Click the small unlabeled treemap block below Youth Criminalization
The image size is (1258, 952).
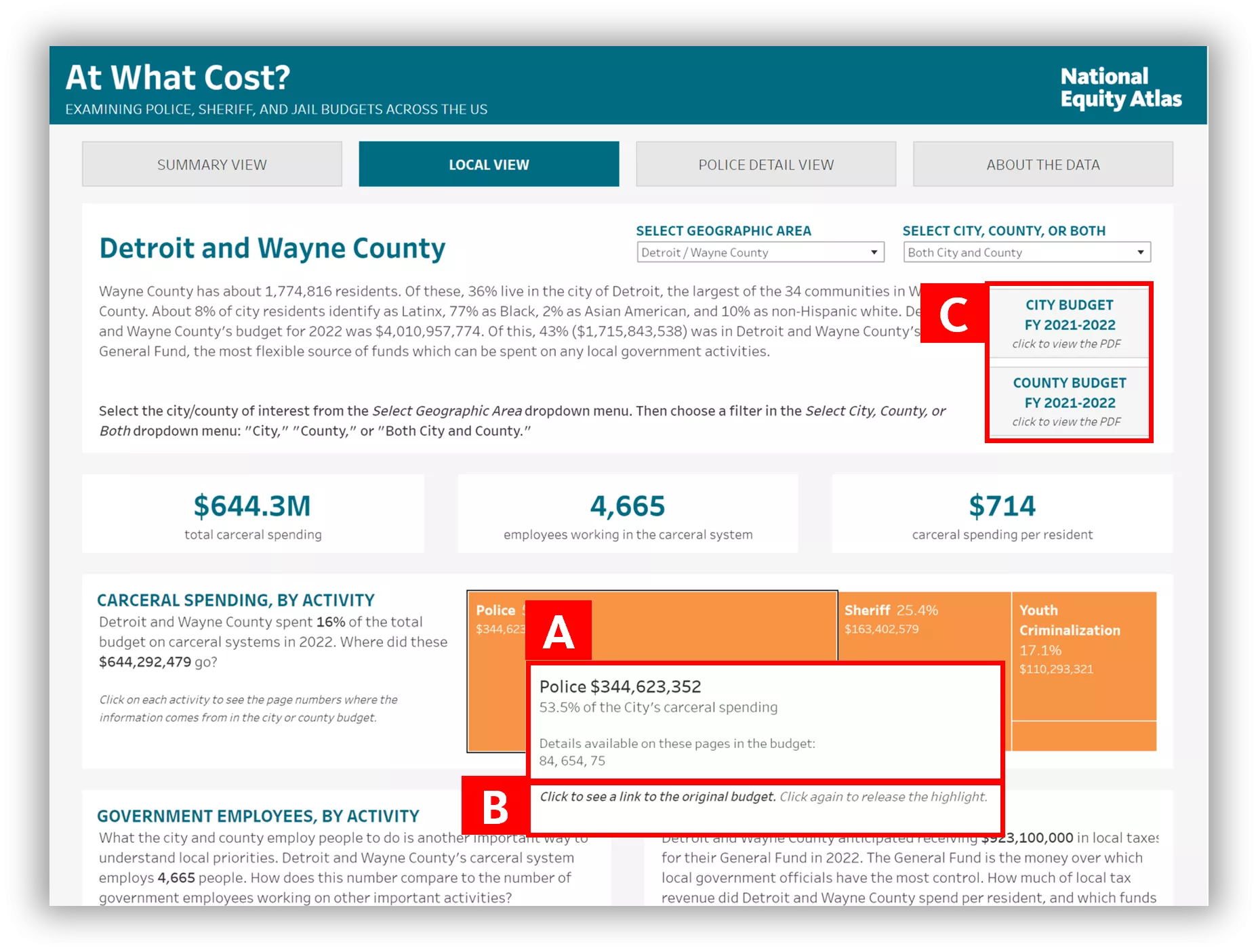pos(1084,736)
